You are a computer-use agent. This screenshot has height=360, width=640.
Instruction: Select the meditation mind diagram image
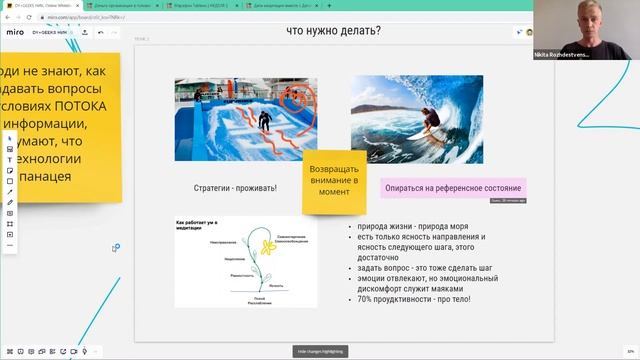pos(246,262)
